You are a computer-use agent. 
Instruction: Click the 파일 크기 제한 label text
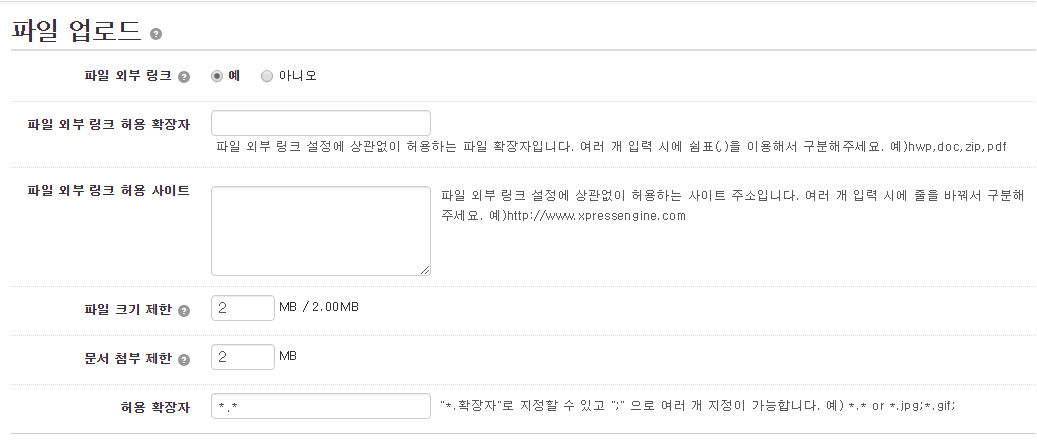[x=128, y=309]
